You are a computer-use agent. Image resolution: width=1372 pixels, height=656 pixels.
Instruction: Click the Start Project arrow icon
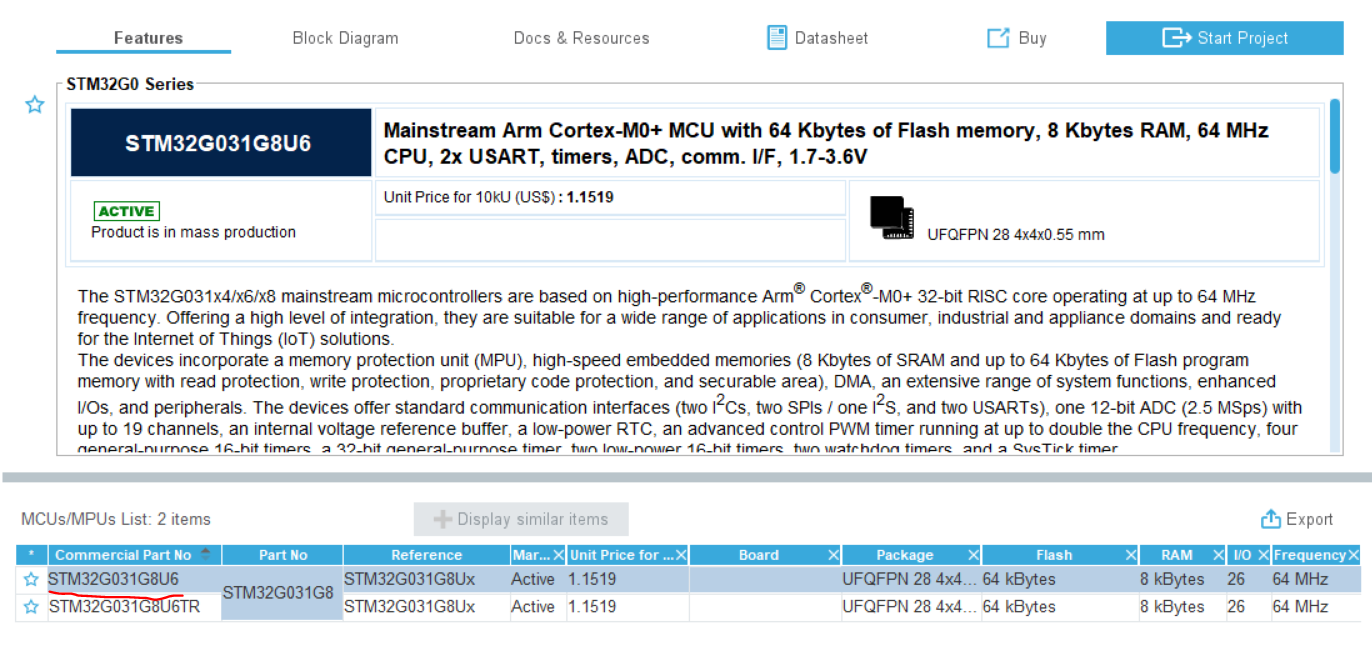click(x=1176, y=38)
